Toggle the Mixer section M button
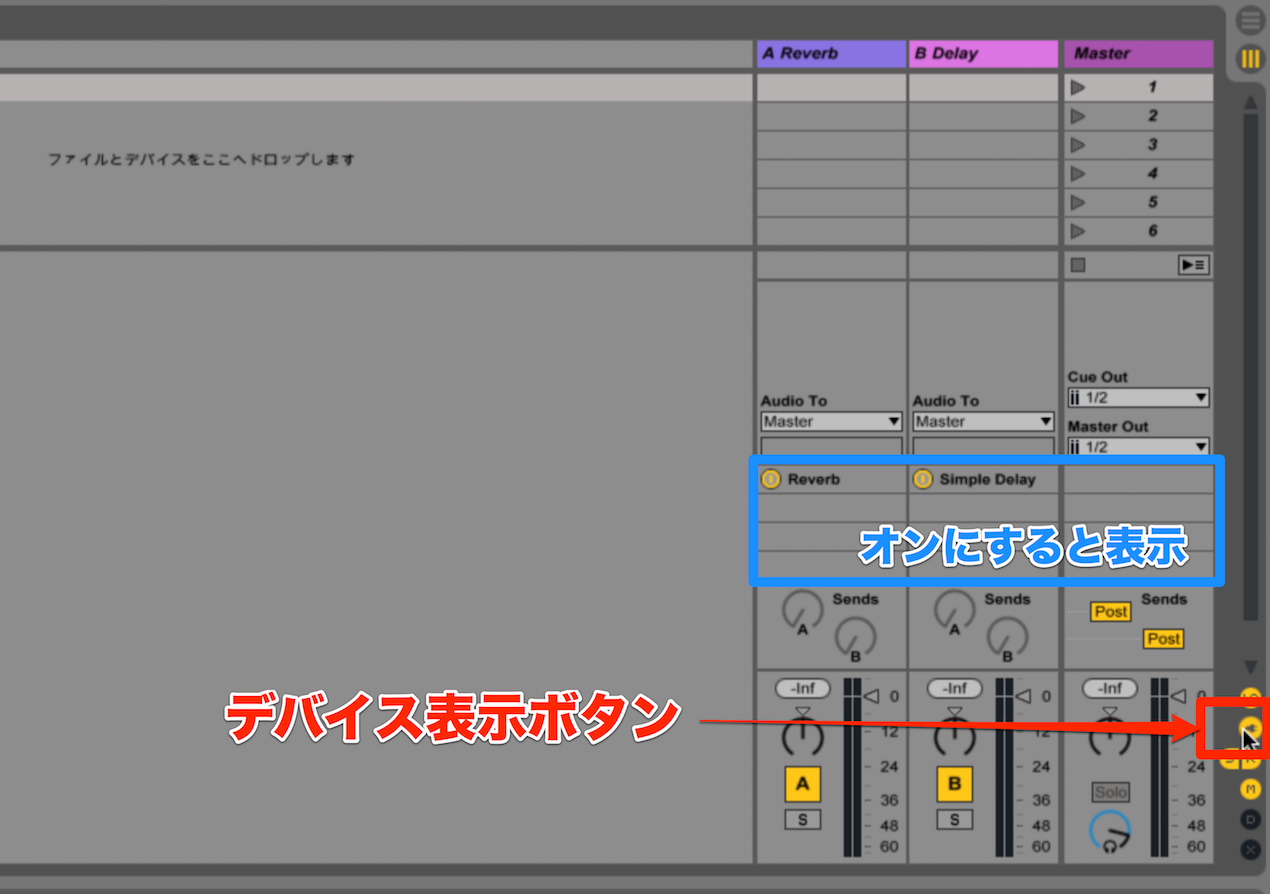The width and height of the screenshot is (1270, 894). pyautogui.click(x=1250, y=790)
